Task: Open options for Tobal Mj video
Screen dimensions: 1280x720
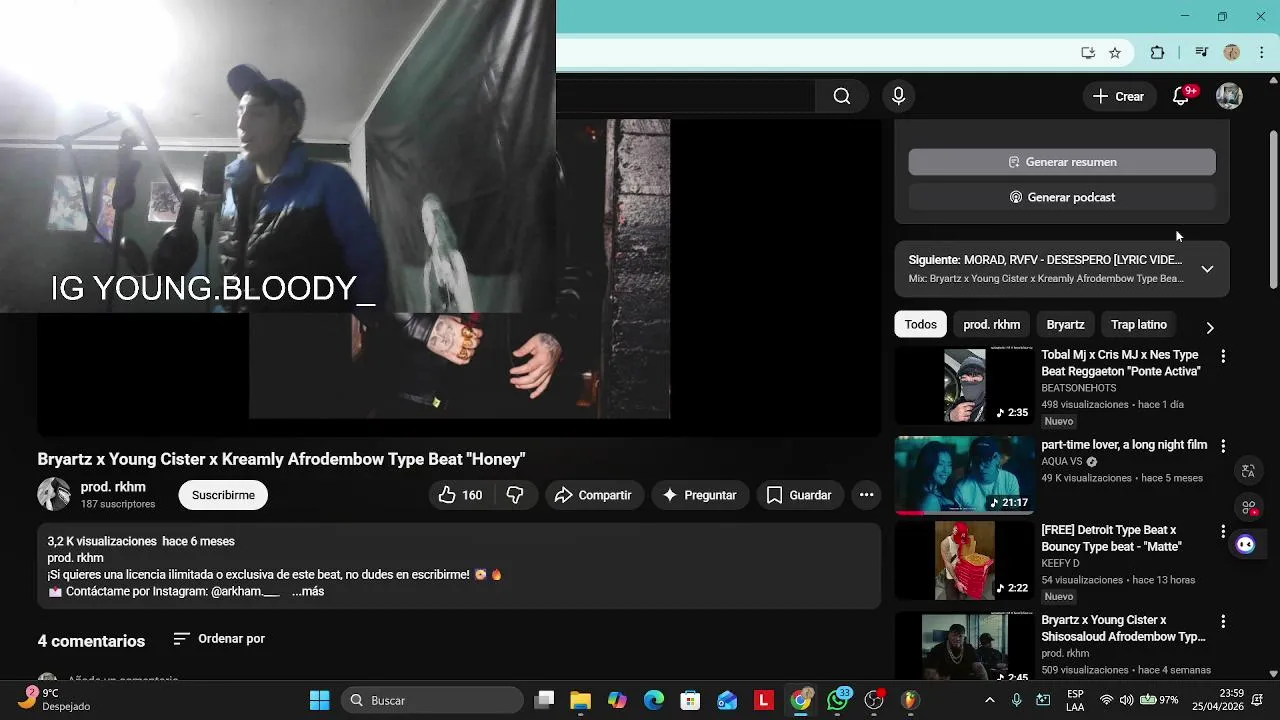Action: pyautogui.click(x=1222, y=356)
